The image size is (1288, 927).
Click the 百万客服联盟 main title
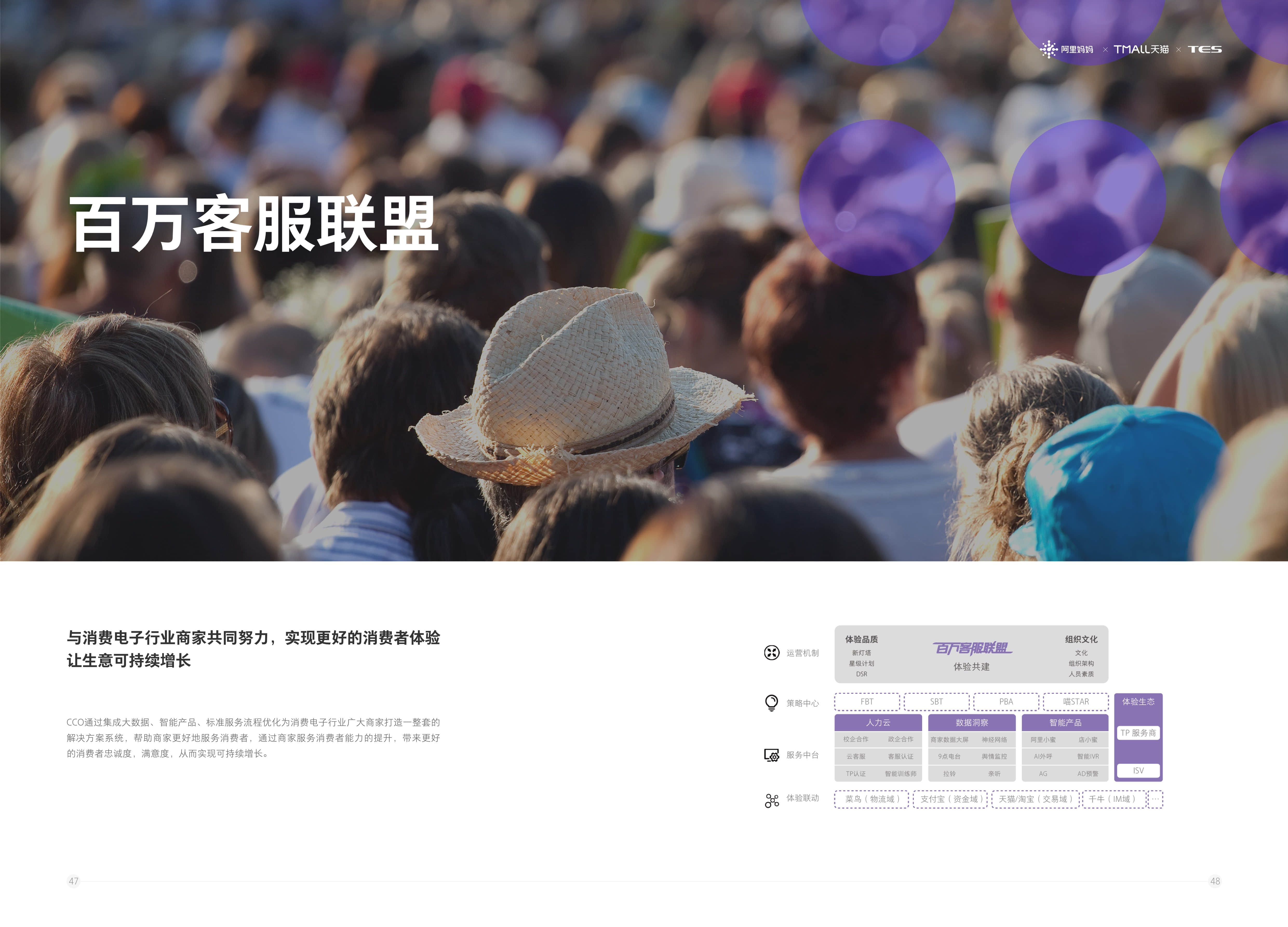(x=254, y=223)
